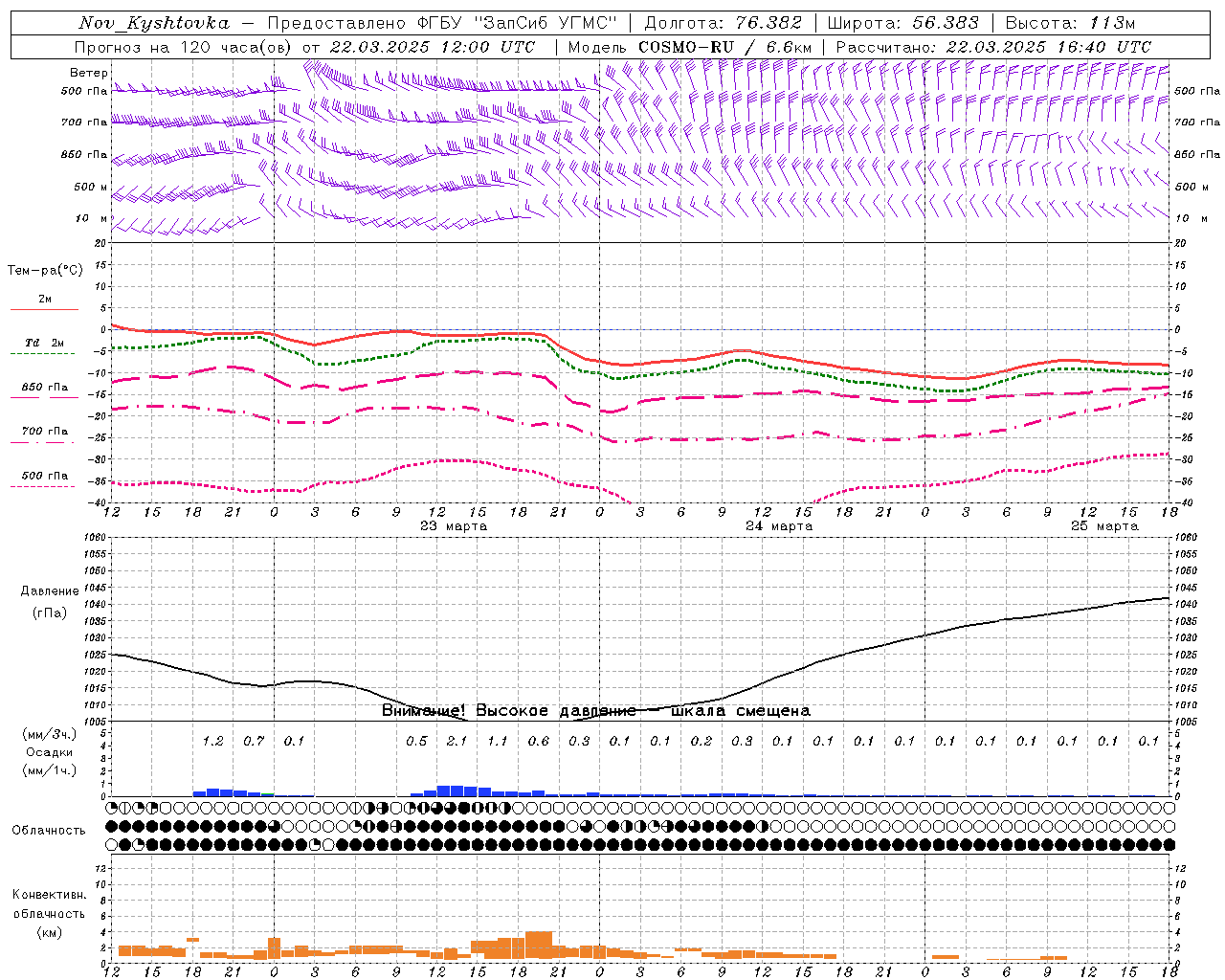
Task: Click the 1.1 precipitation total
Action: [498, 741]
